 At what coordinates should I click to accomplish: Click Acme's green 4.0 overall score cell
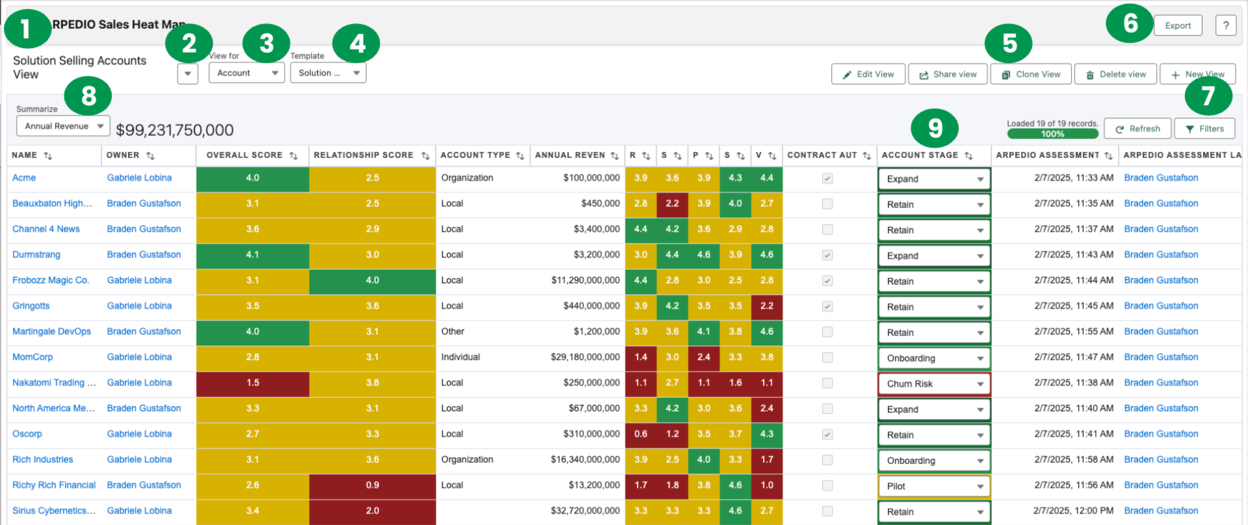click(253, 178)
